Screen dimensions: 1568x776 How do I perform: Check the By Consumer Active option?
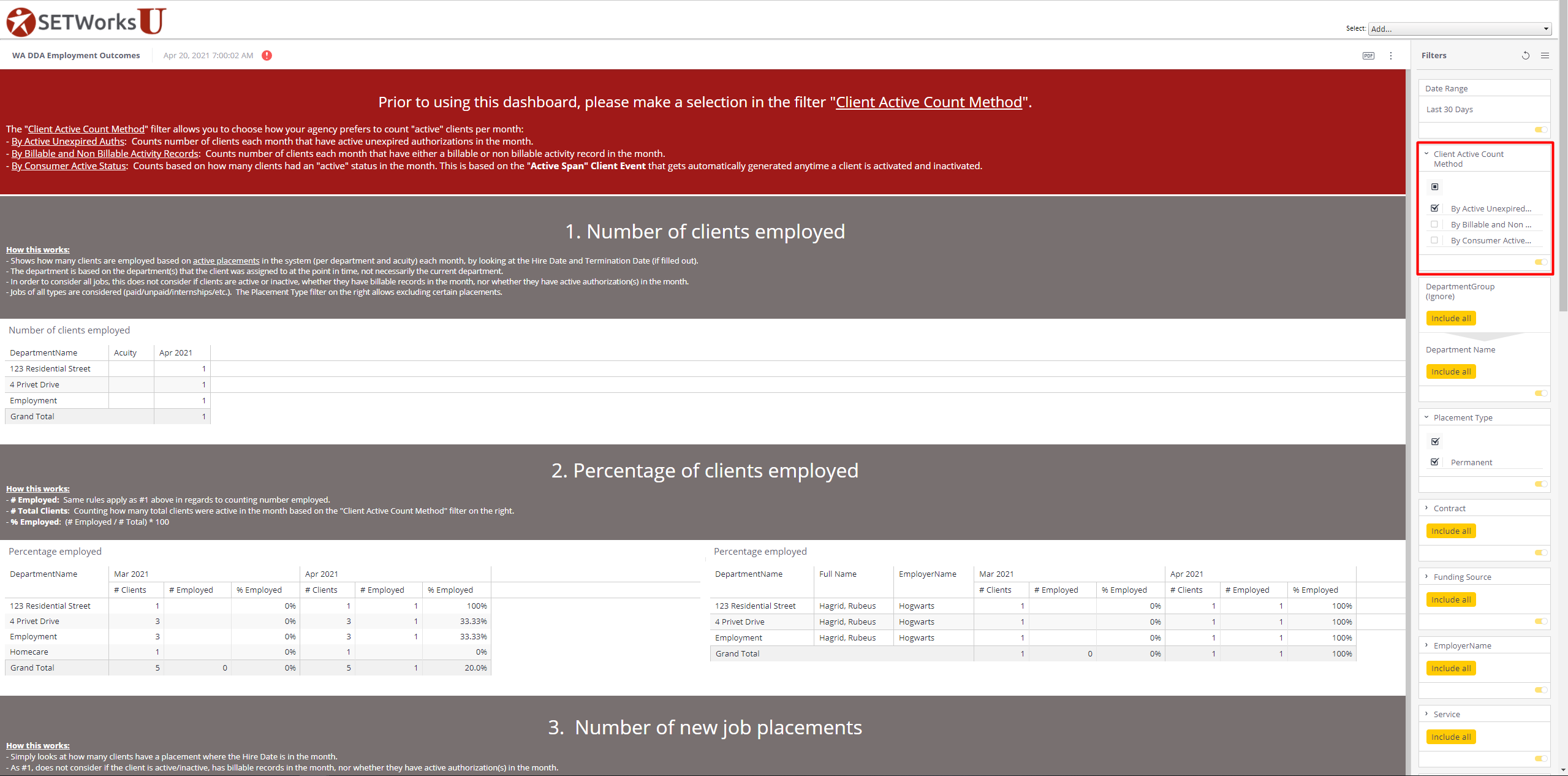1434,240
